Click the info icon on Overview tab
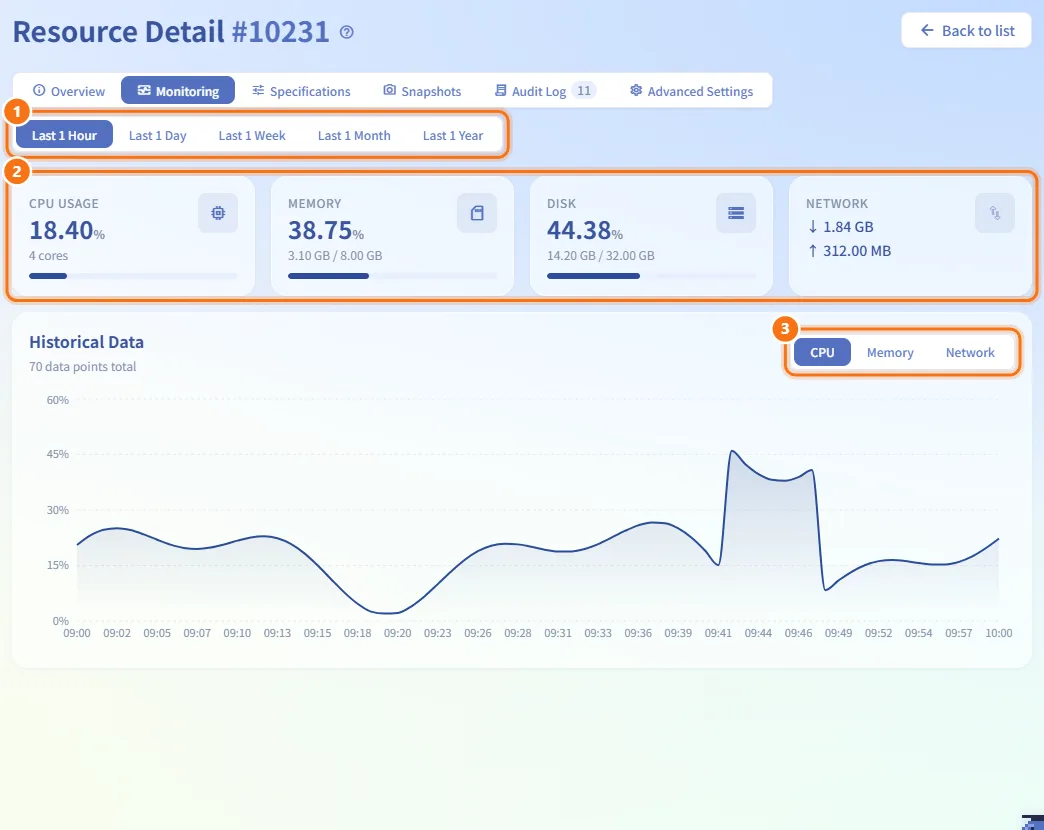 [x=39, y=90]
